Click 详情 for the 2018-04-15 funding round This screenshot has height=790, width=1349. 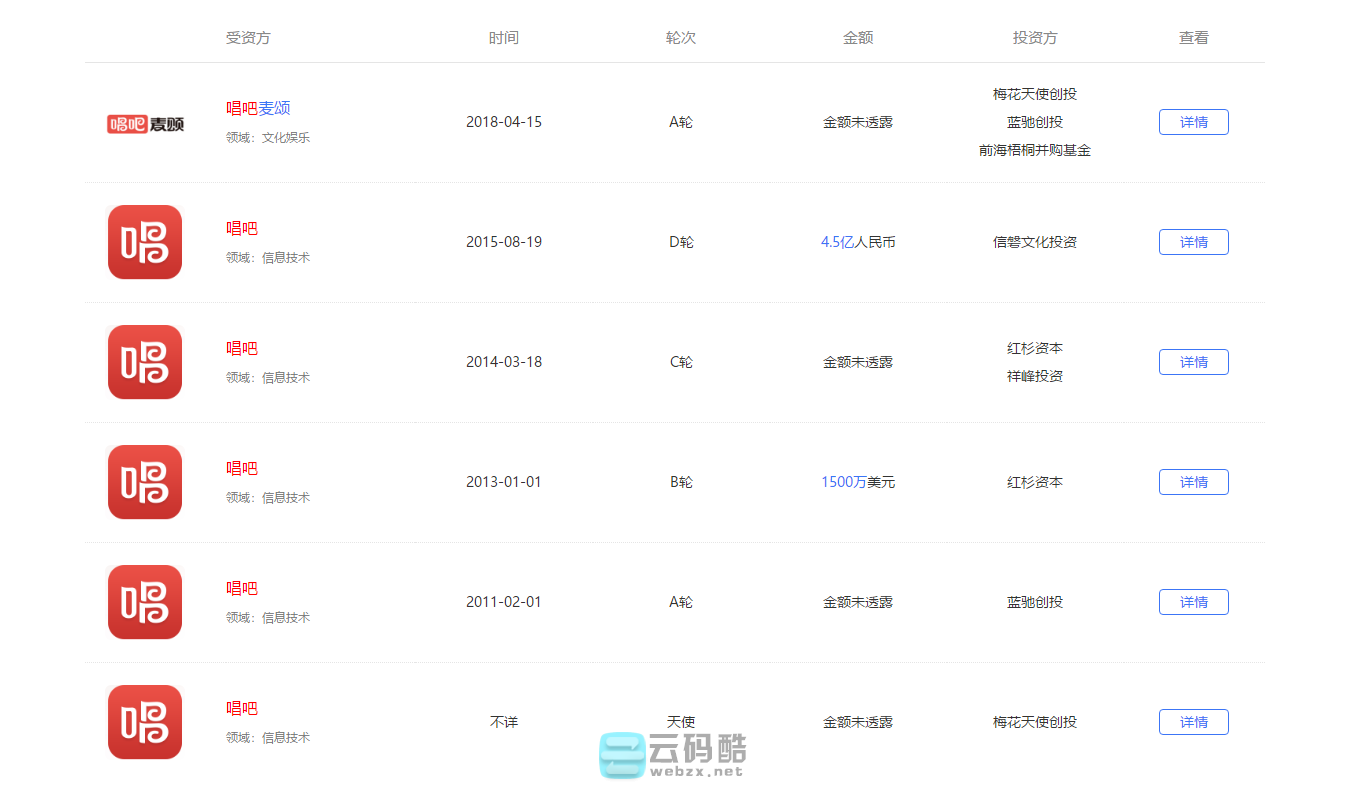pos(1193,121)
